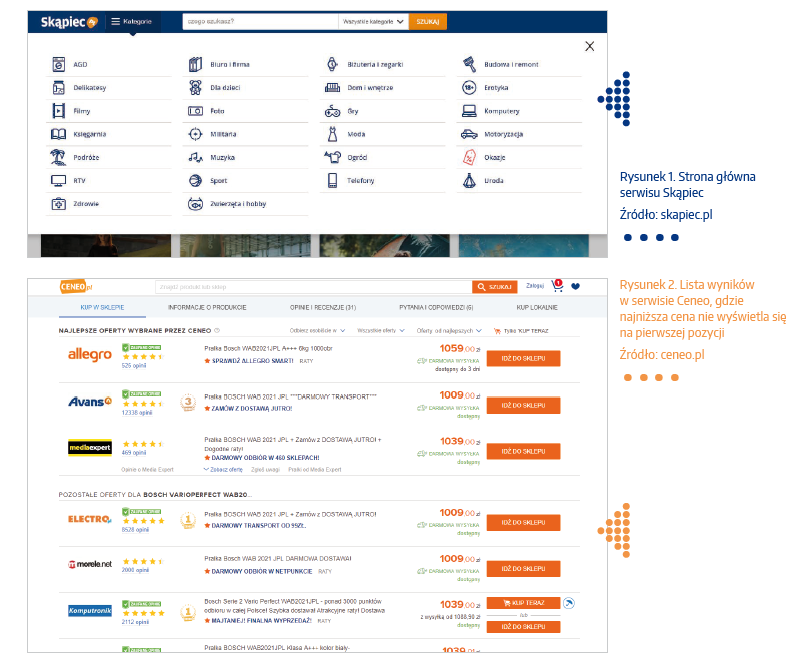Click the Motoryzacja car icon
Screen dimensions: 800x665
[x=469, y=134]
